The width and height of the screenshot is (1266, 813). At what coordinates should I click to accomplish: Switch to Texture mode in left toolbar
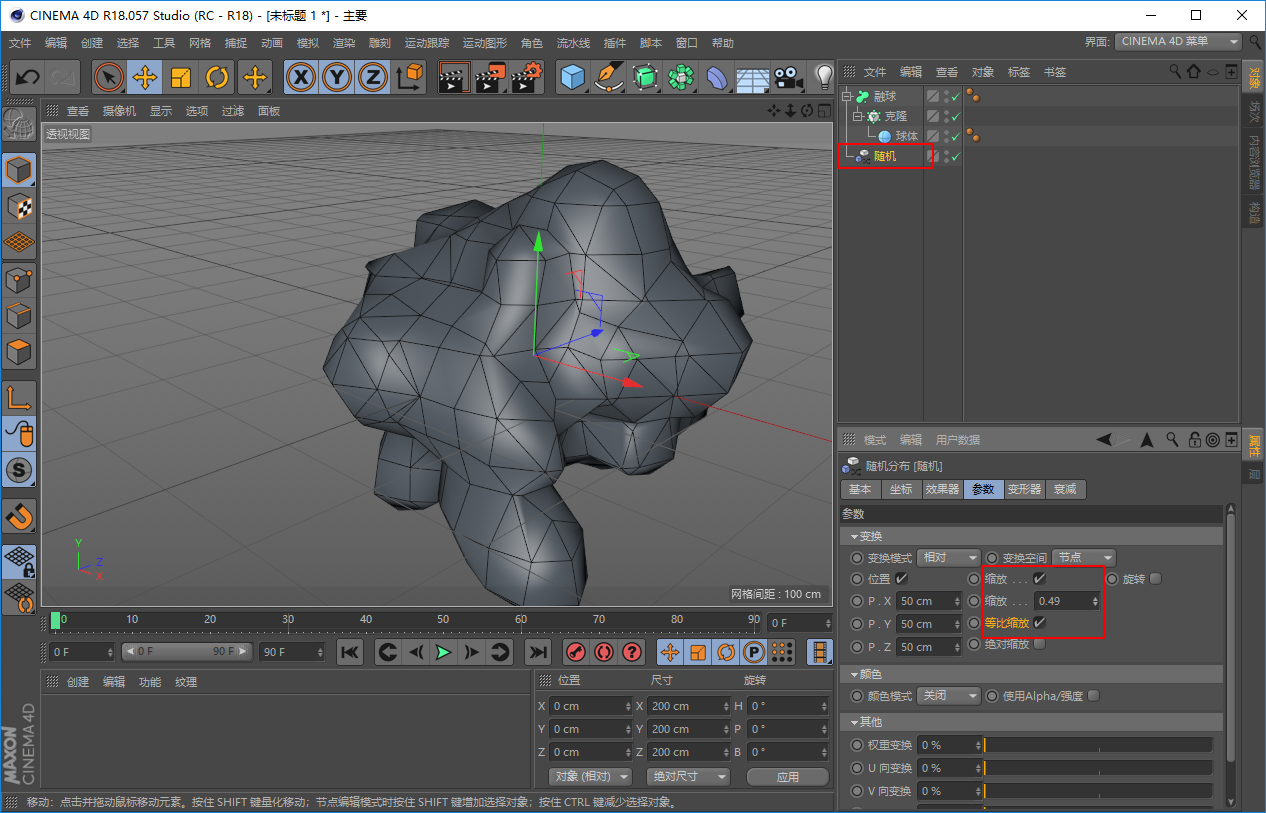pos(19,207)
